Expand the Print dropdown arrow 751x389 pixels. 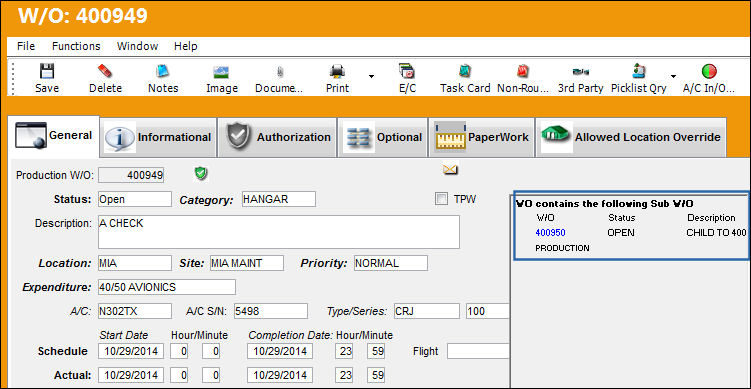(371, 76)
